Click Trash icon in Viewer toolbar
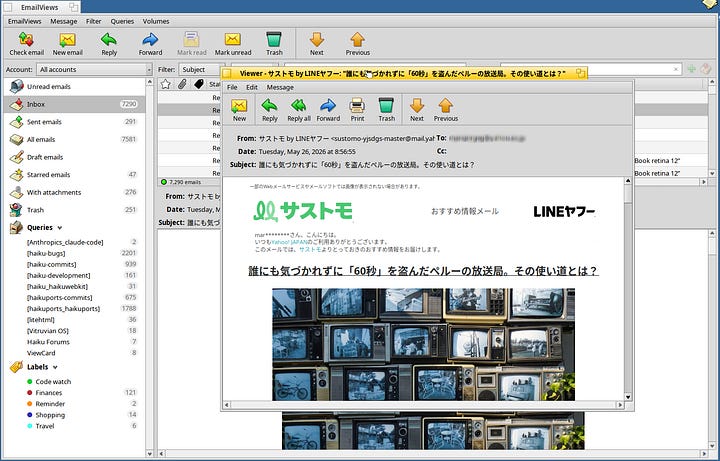This screenshot has height=461, width=720. pyautogui.click(x=386, y=110)
